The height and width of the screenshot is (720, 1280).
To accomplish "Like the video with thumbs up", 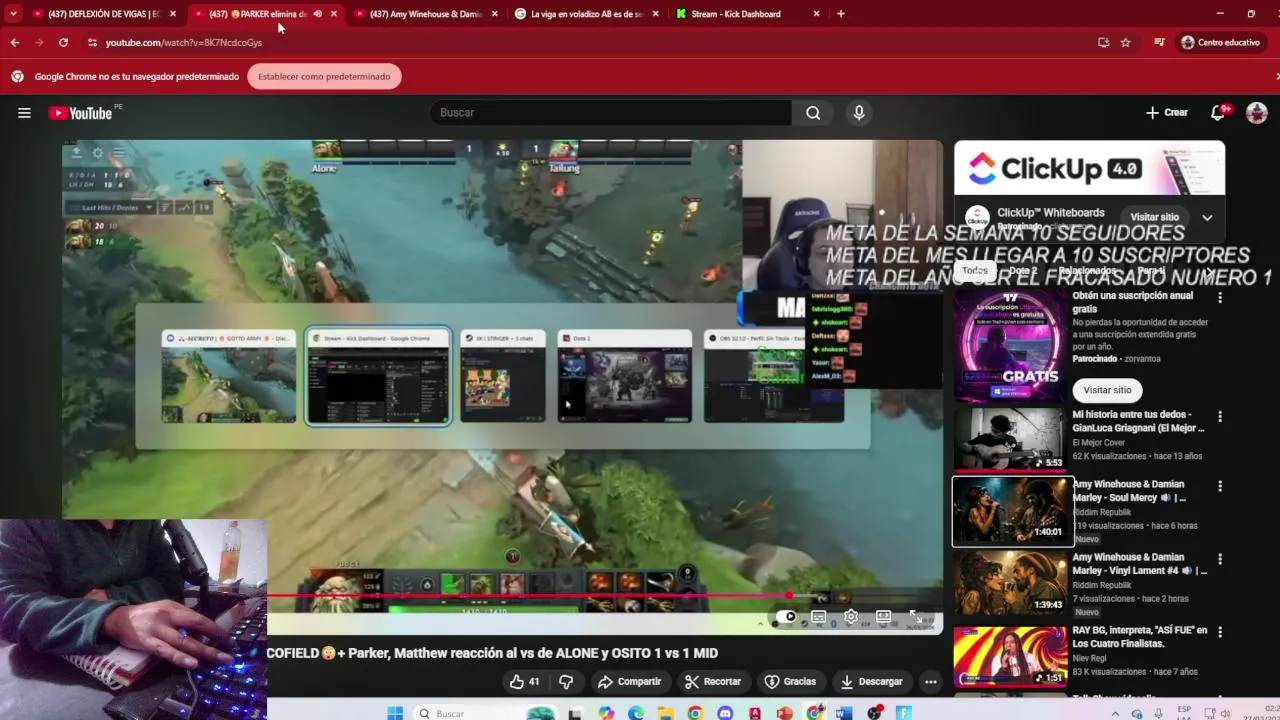I will click(524, 681).
